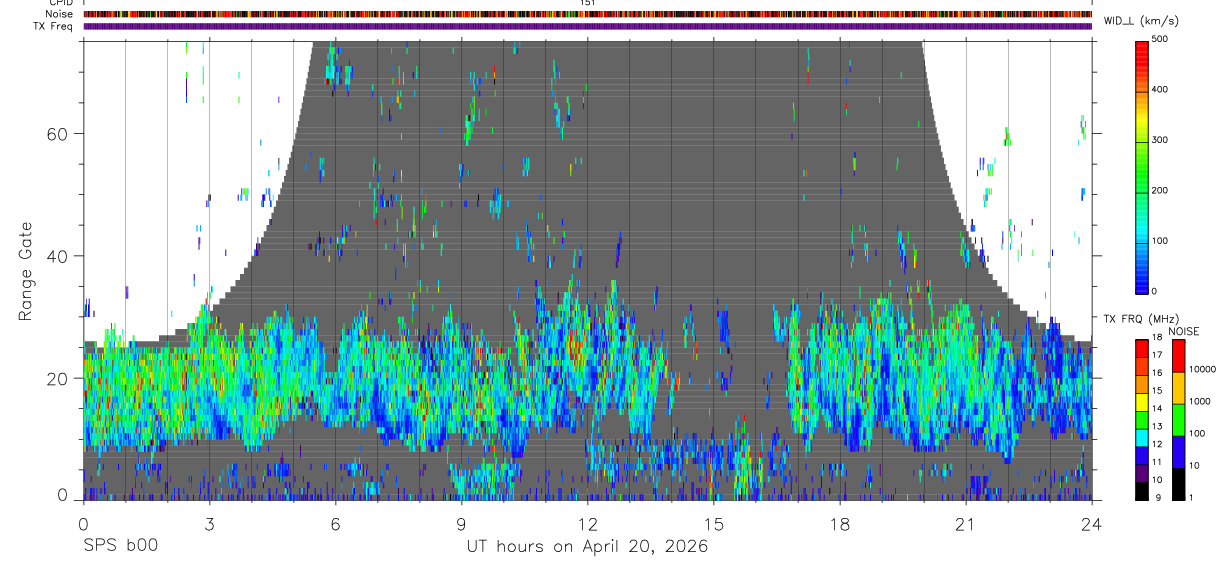Screen dimensions: 1228x567
Task: Click the "TX FRQ (MHz)" legend title
Action: pos(1140,319)
